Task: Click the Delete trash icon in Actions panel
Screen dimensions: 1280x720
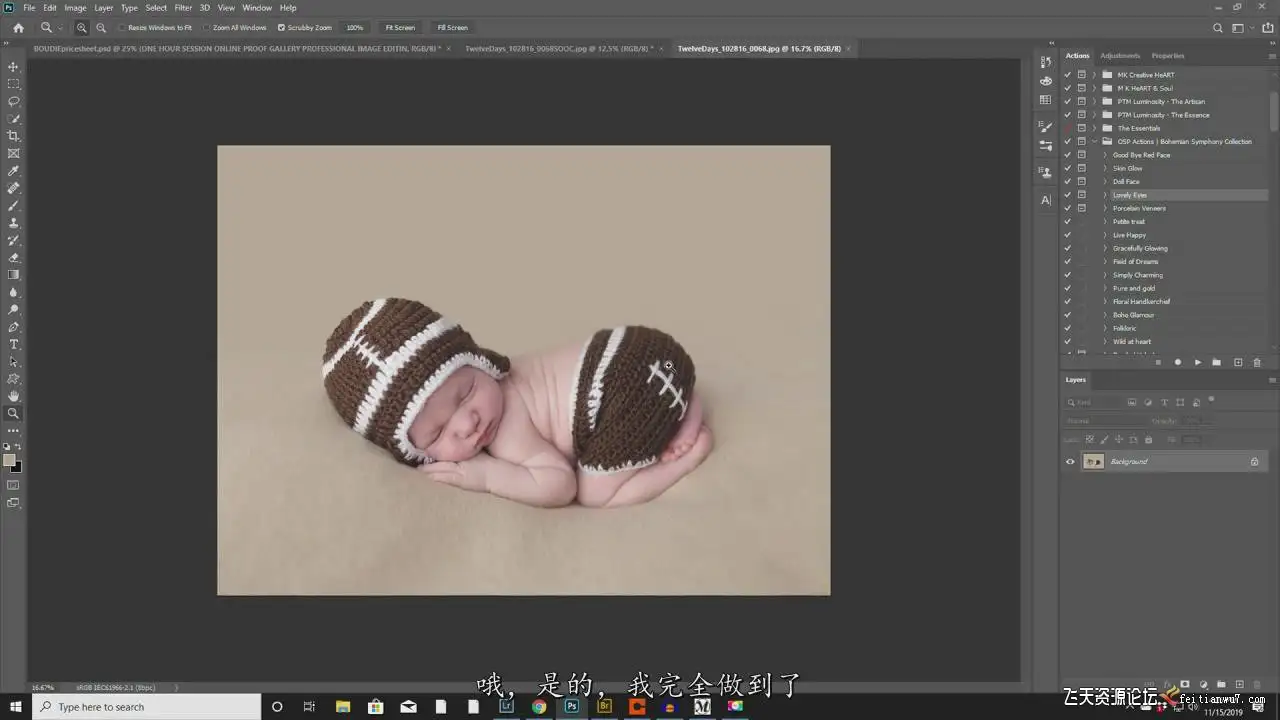Action: coord(1257,362)
